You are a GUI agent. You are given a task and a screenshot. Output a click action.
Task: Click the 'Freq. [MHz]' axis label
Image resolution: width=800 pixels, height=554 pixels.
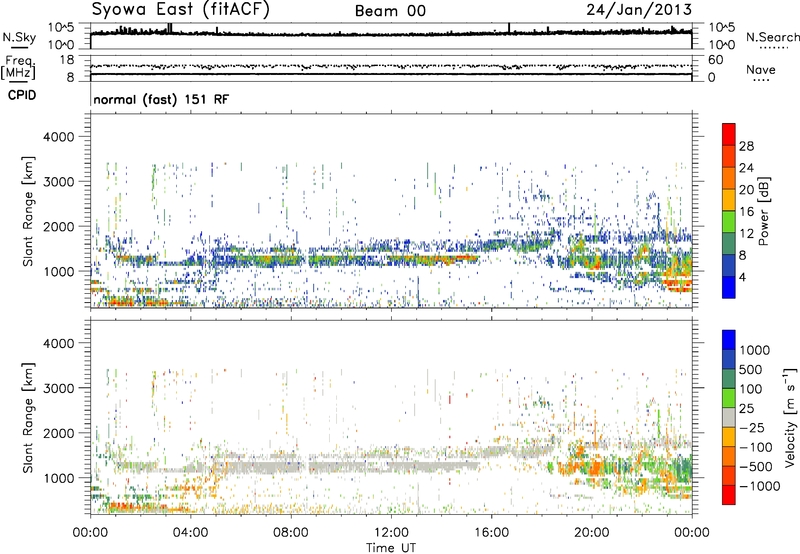[19, 67]
